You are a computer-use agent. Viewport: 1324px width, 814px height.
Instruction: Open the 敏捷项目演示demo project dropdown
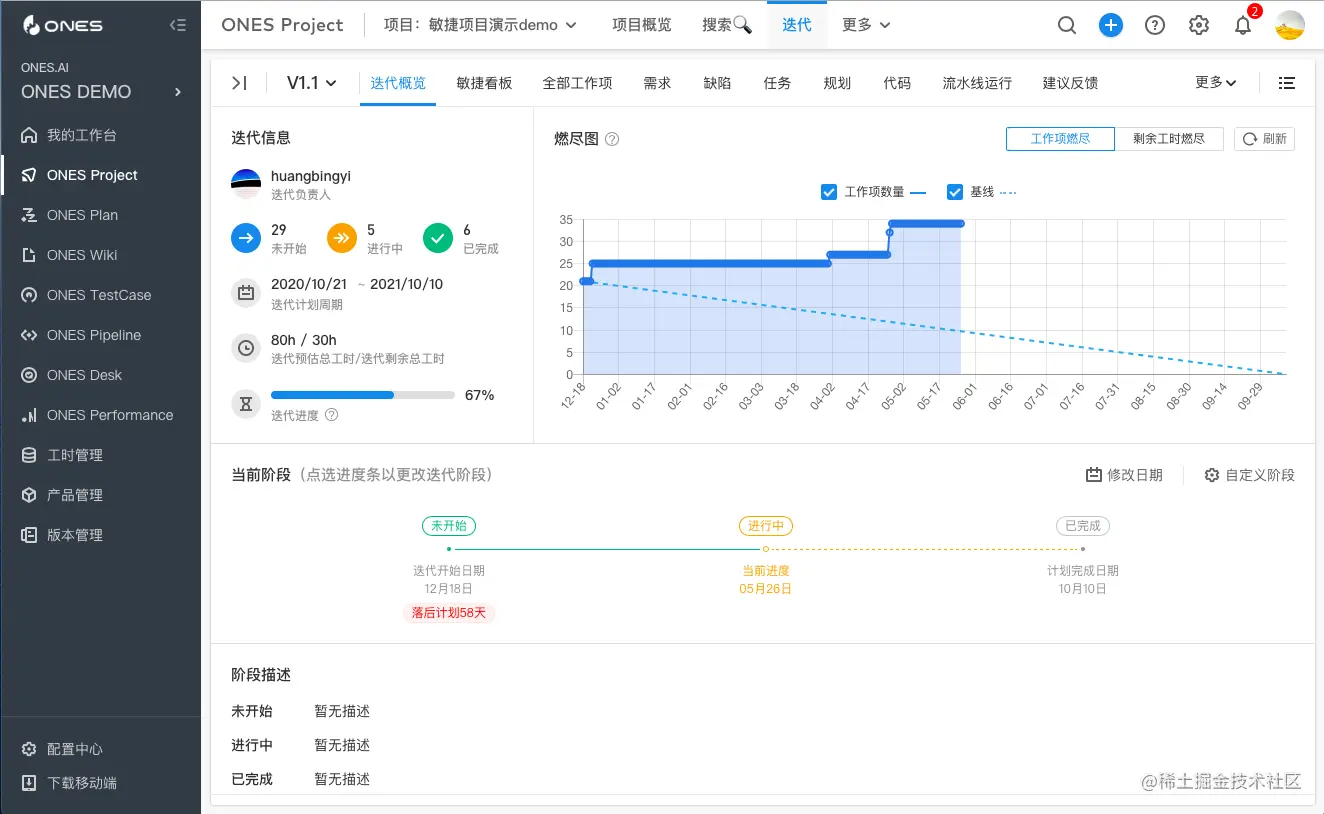point(480,25)
